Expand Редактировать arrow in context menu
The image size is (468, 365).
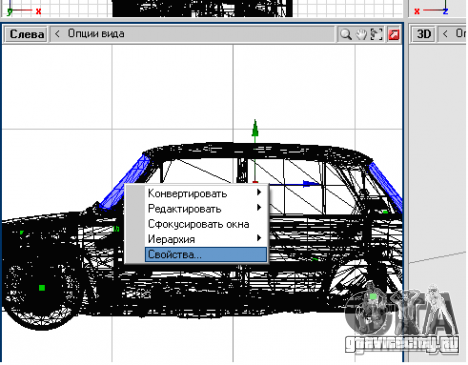click(x=259, y=208)
